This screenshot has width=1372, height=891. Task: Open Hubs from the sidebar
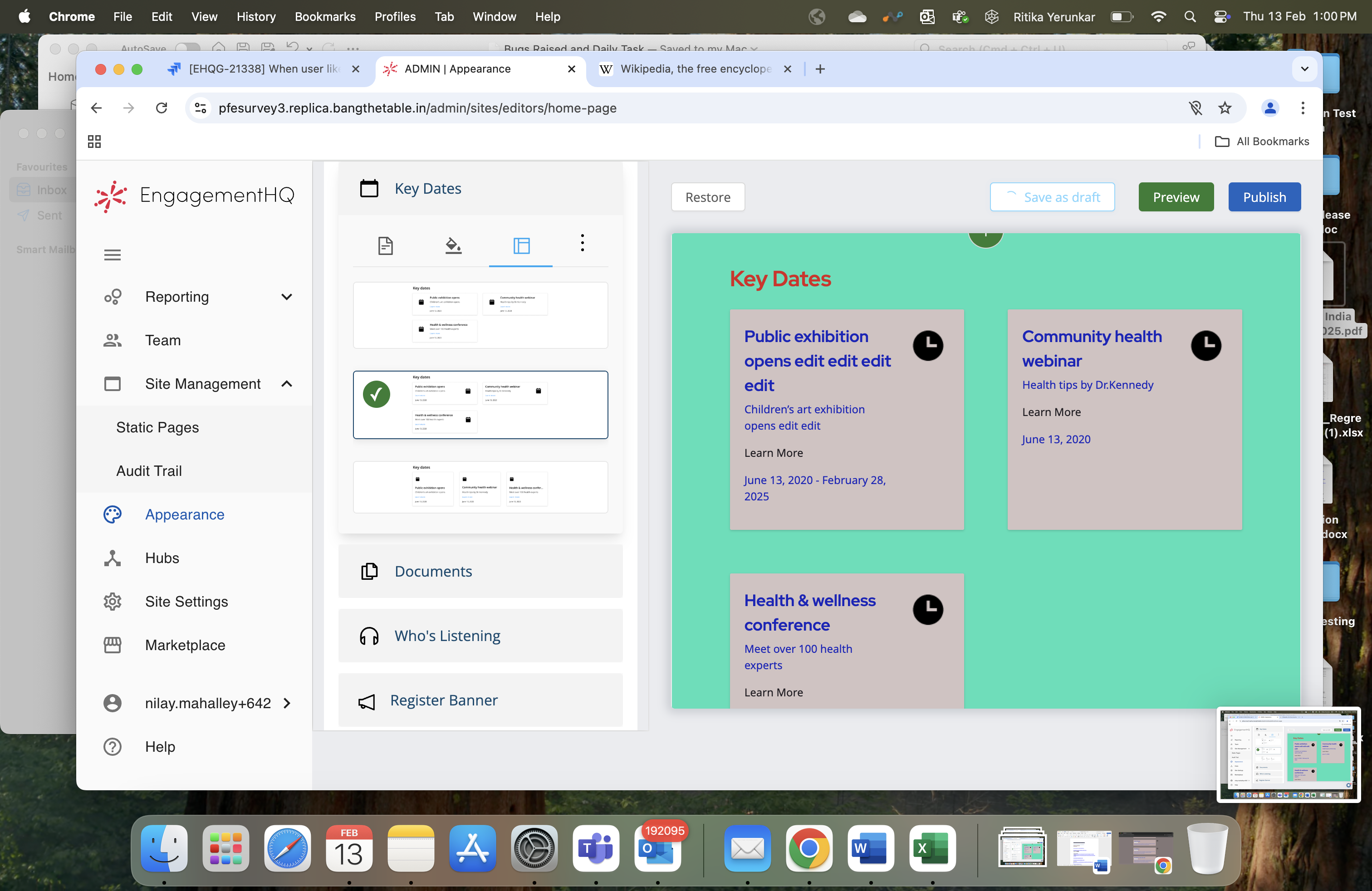tap(162, 558)
